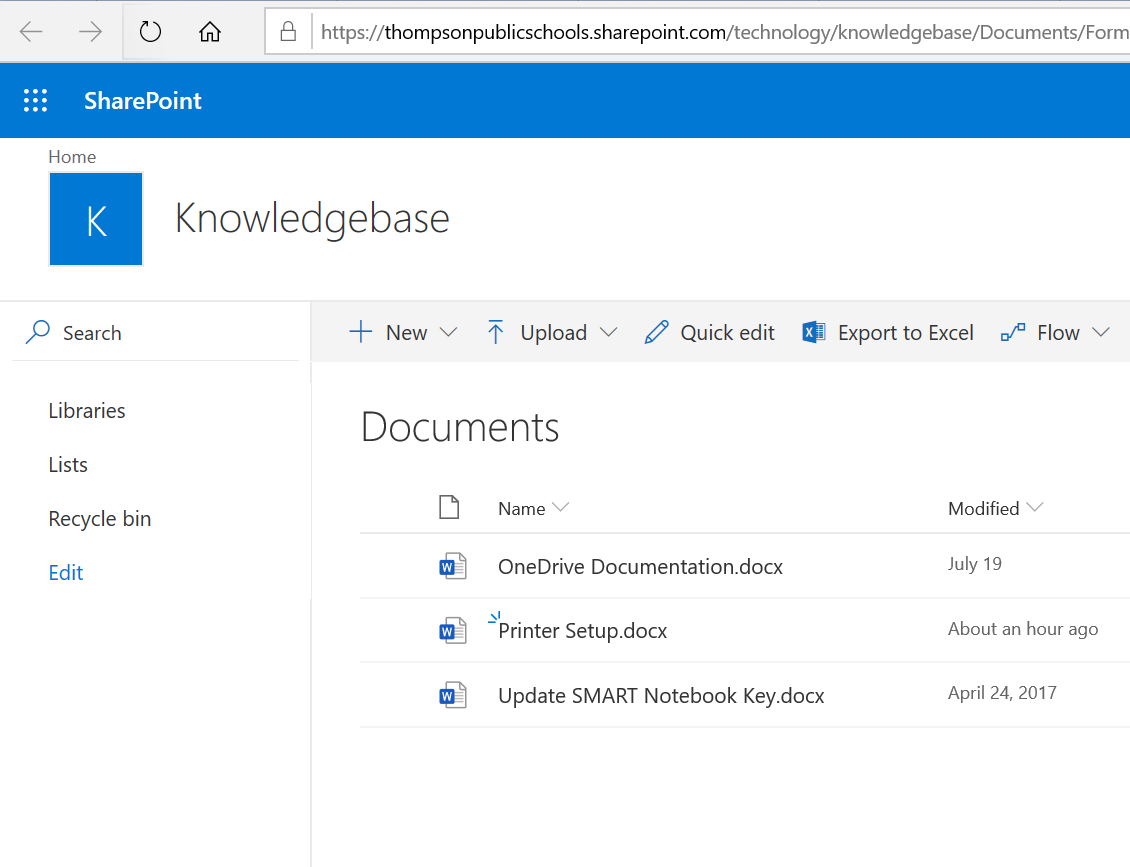Viewport: 1130px width, 867px height.
Task: Click the Knowledgebase site title
Action: tap(312, 219)
